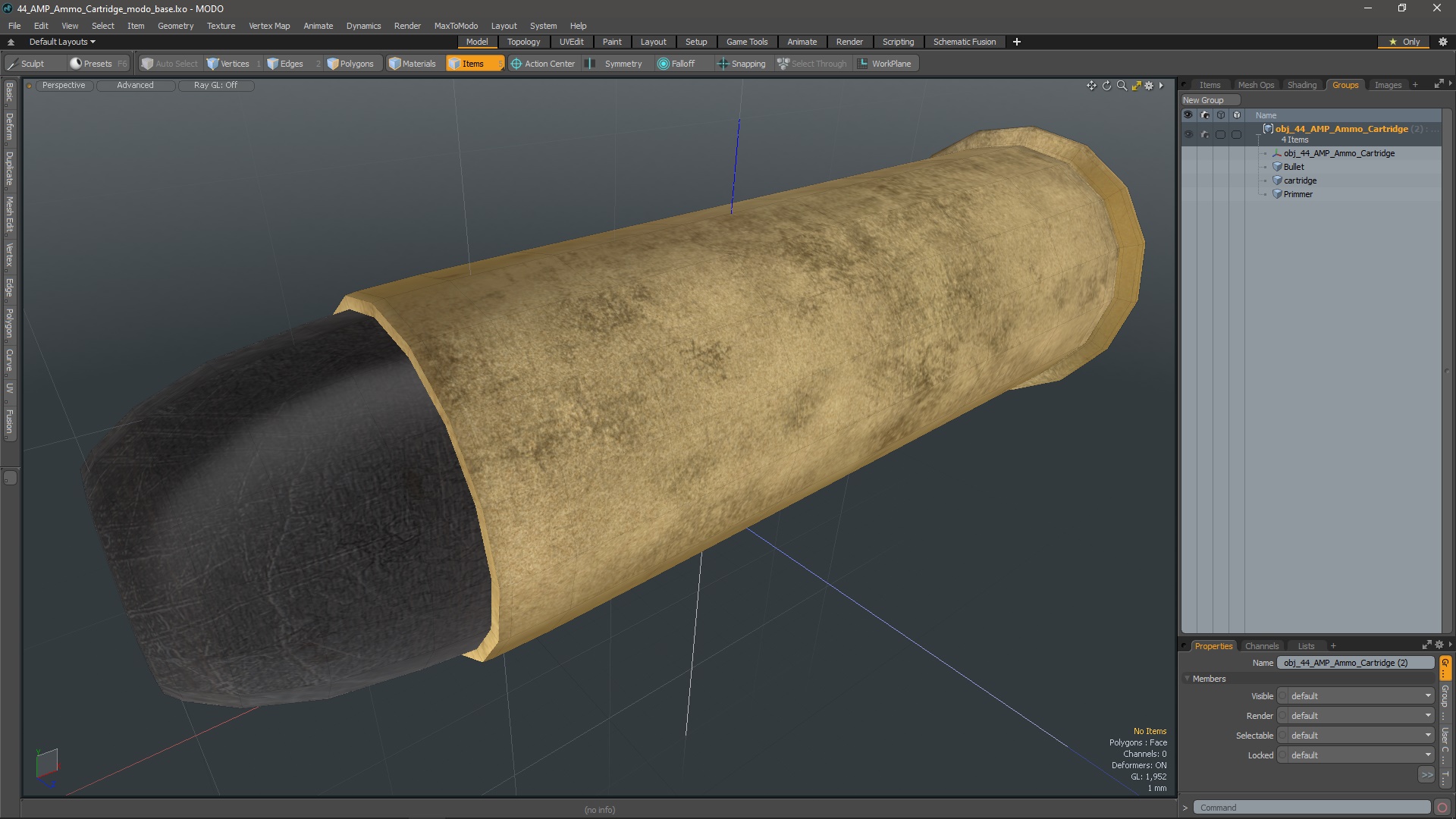The image size is (1456, 819).
Task: Click the Falloff tool icon
Action: [x=664, y=64]
